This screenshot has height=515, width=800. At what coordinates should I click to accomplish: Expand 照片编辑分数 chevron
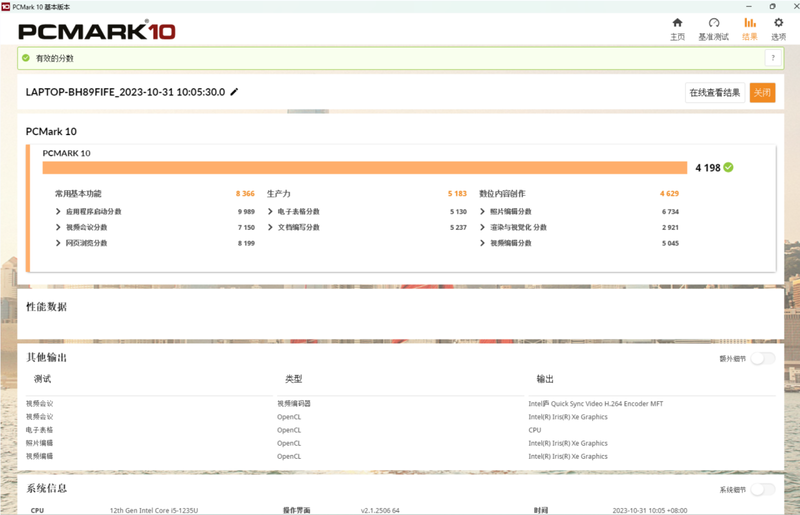click(484, 212)
